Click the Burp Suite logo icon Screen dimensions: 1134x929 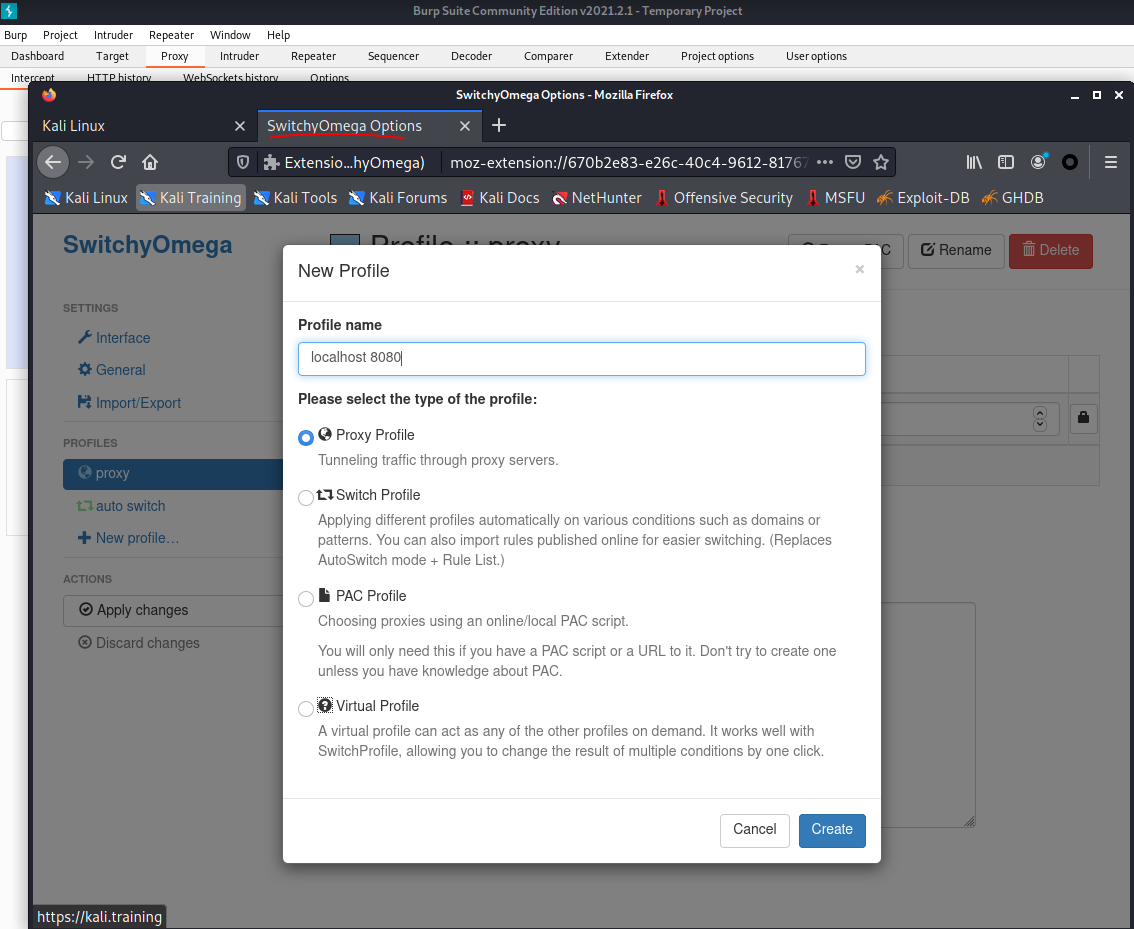[x=9, y=11]
